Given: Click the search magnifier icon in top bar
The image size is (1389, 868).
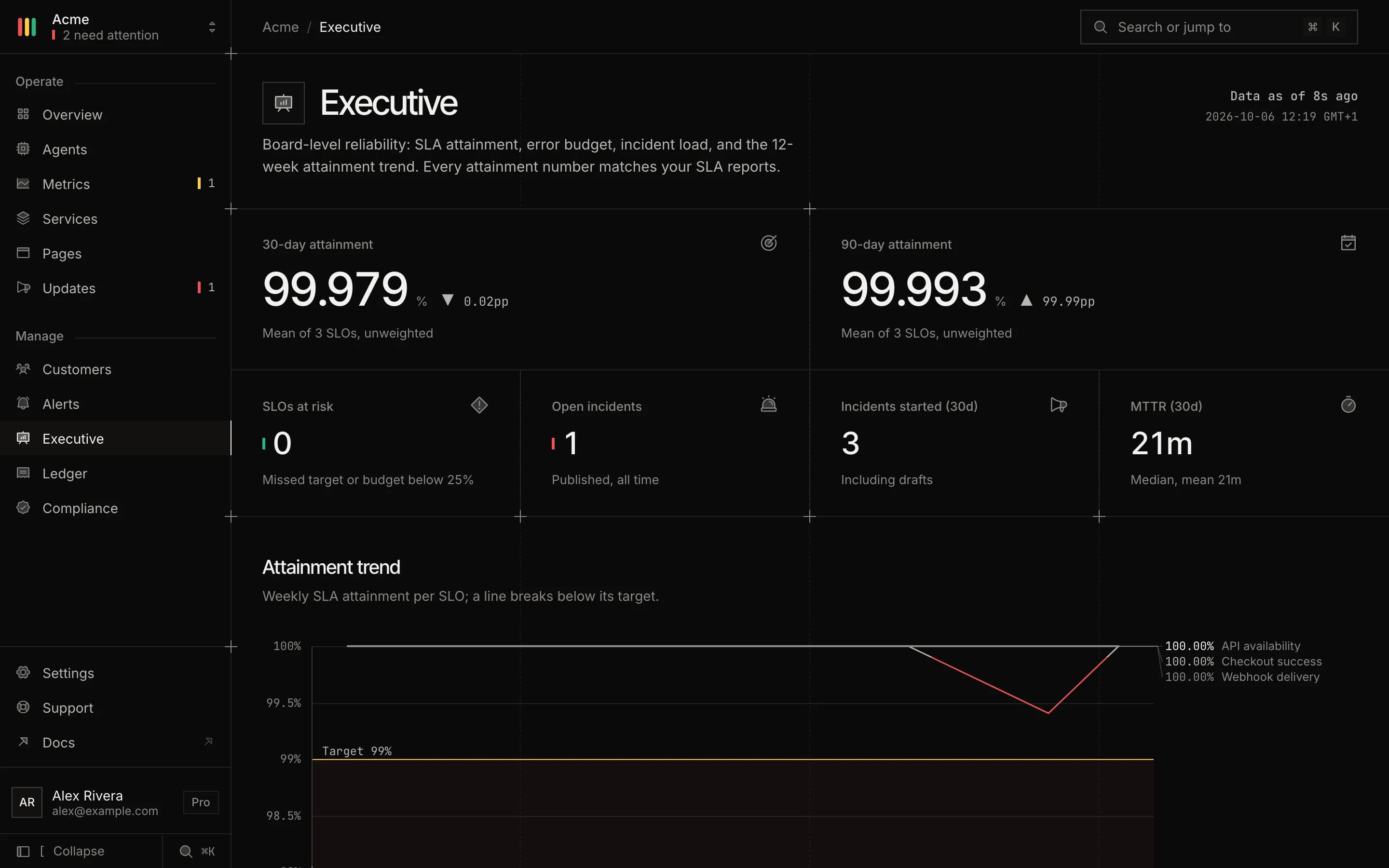Looking at the screenshot, I should [x=1100, y=27].
